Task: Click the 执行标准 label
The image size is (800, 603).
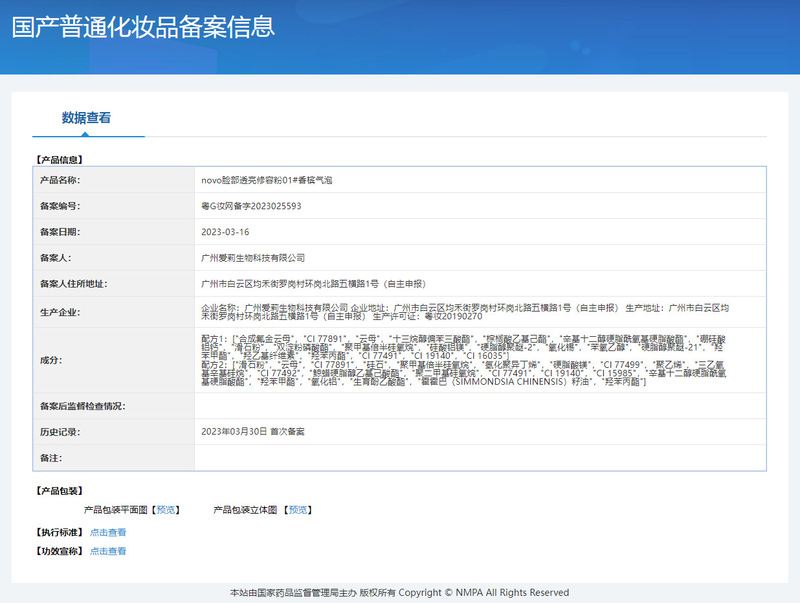Action: tap(59, 532)
